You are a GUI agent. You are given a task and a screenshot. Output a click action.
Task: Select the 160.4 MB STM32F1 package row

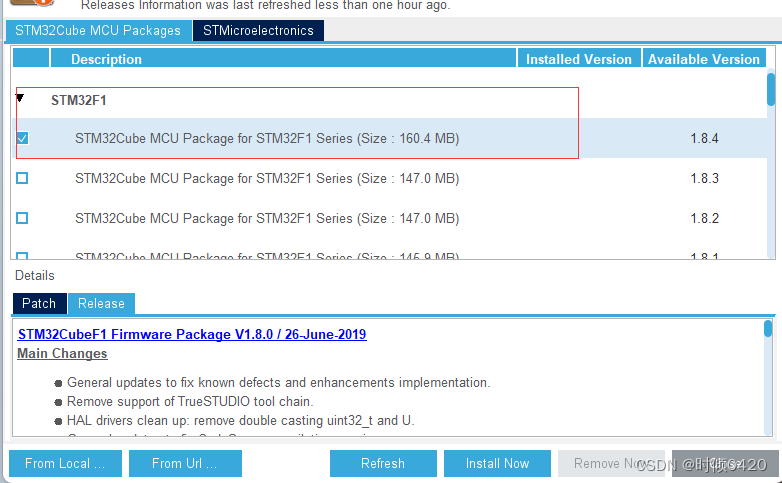(x=389, y=138)
